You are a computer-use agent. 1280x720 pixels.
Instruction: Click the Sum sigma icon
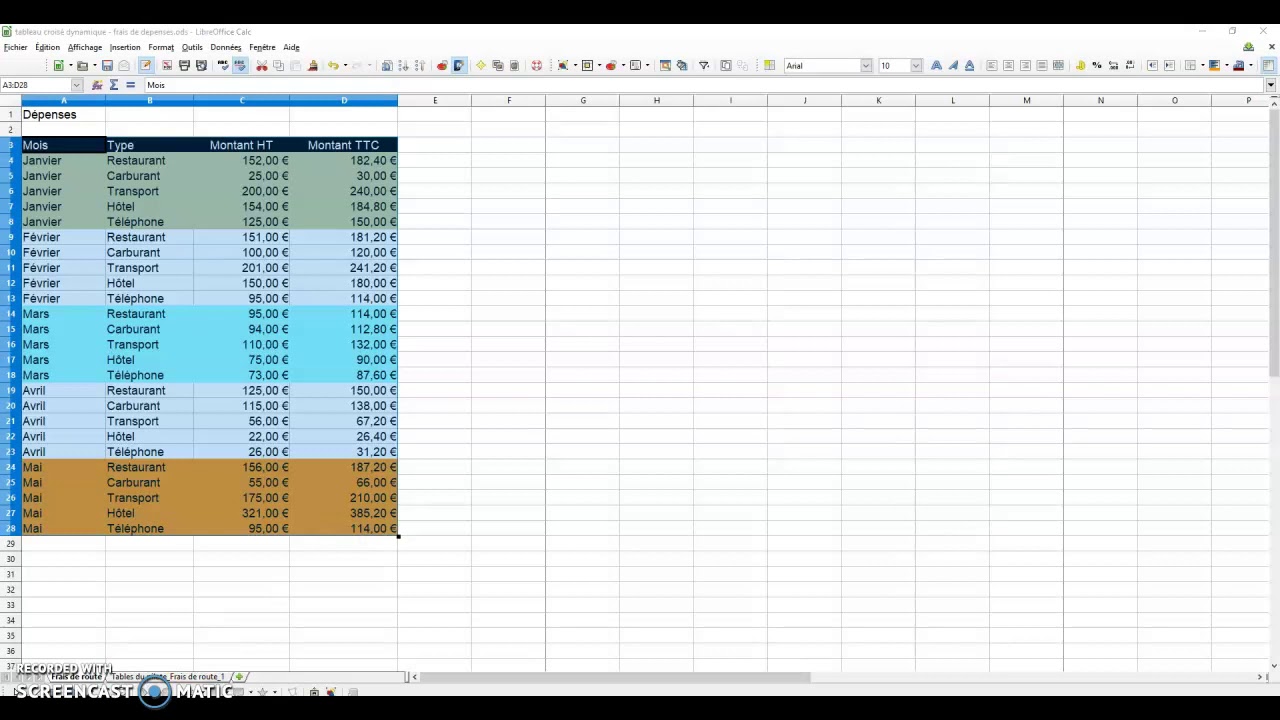[x=114, y=85]
